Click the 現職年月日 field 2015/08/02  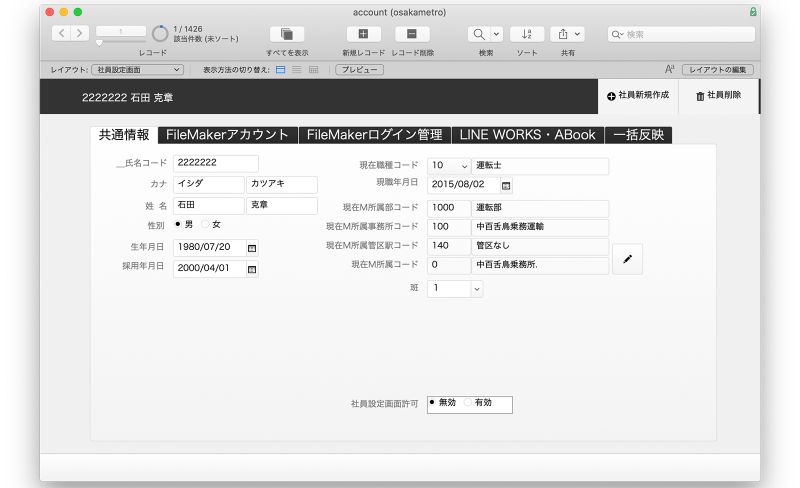click(463, 185)
